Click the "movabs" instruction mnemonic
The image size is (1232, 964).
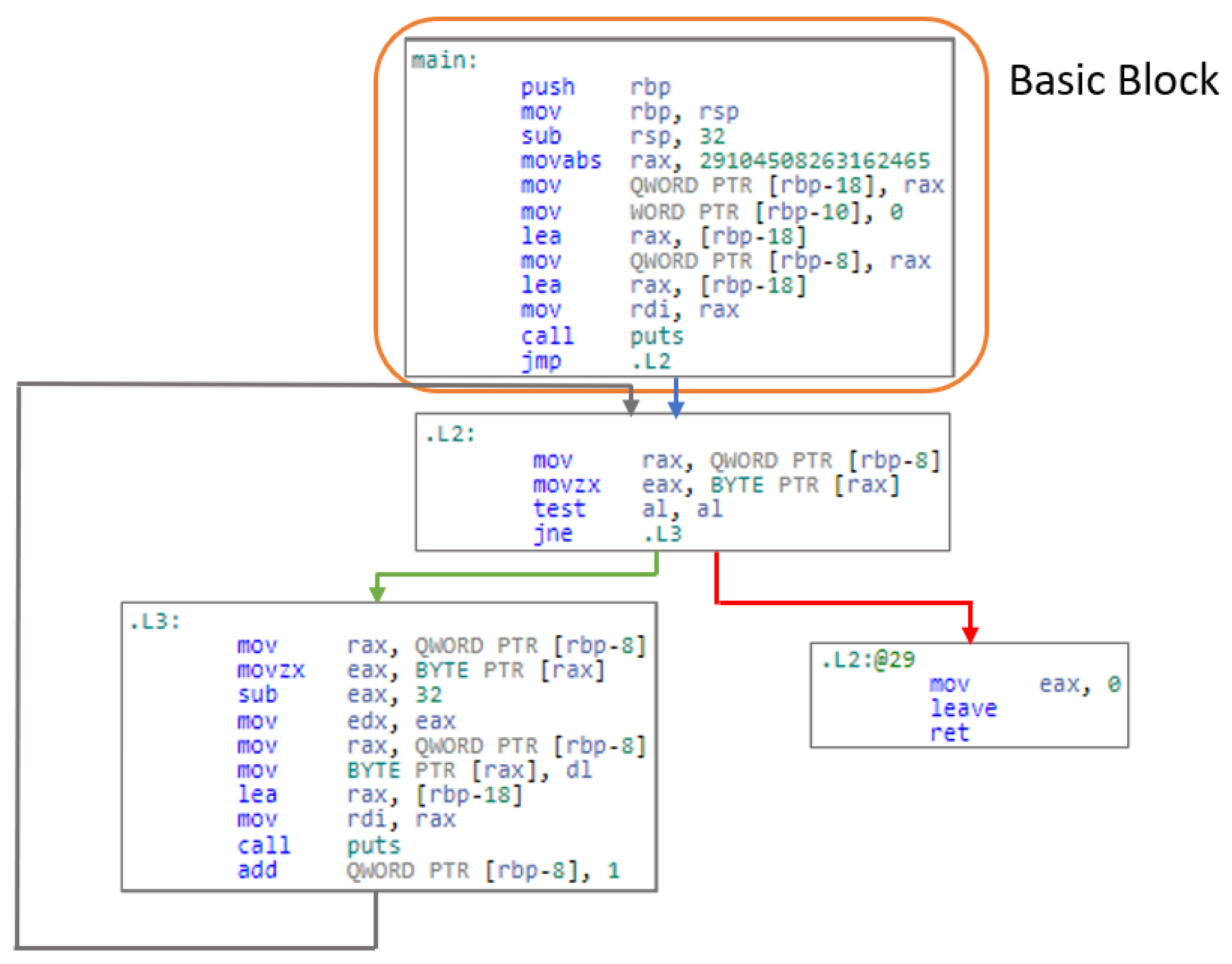pyautogui.click(x=561, y=161)
